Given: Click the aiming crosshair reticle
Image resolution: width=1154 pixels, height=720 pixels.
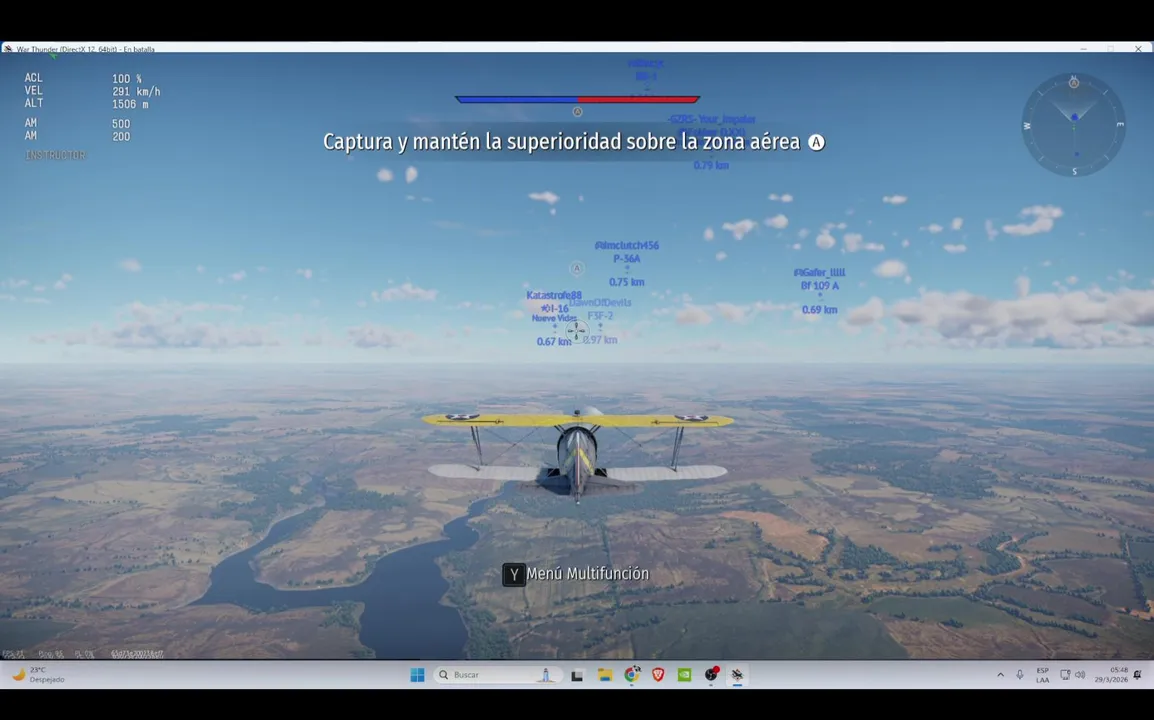Looking at the screenshot, I should [x=577, y=331].
